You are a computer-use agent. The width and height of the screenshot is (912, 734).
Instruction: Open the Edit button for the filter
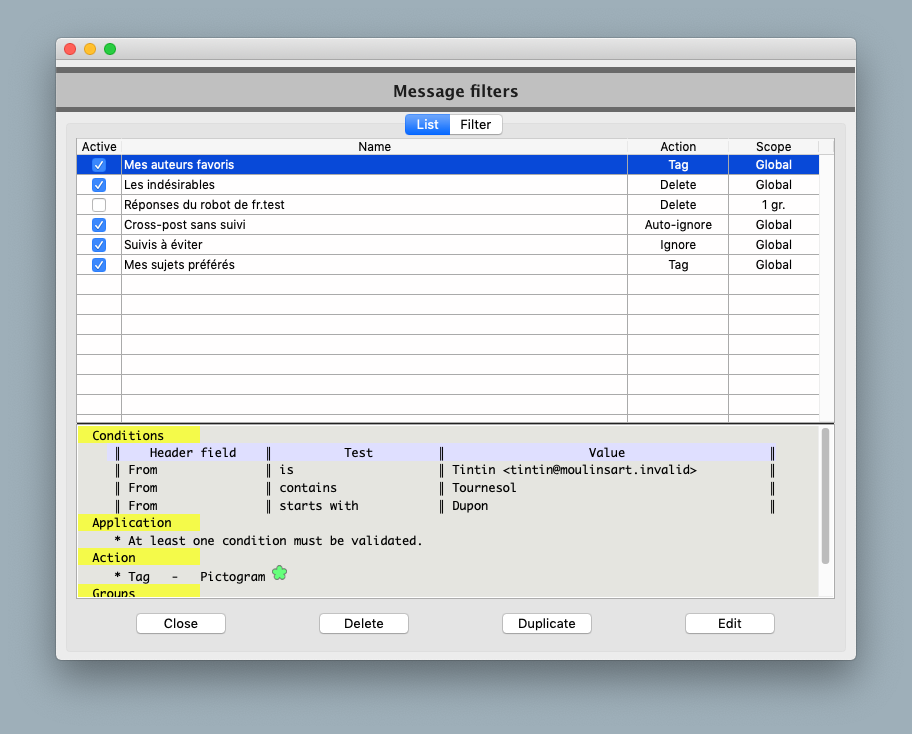[729, 623]
